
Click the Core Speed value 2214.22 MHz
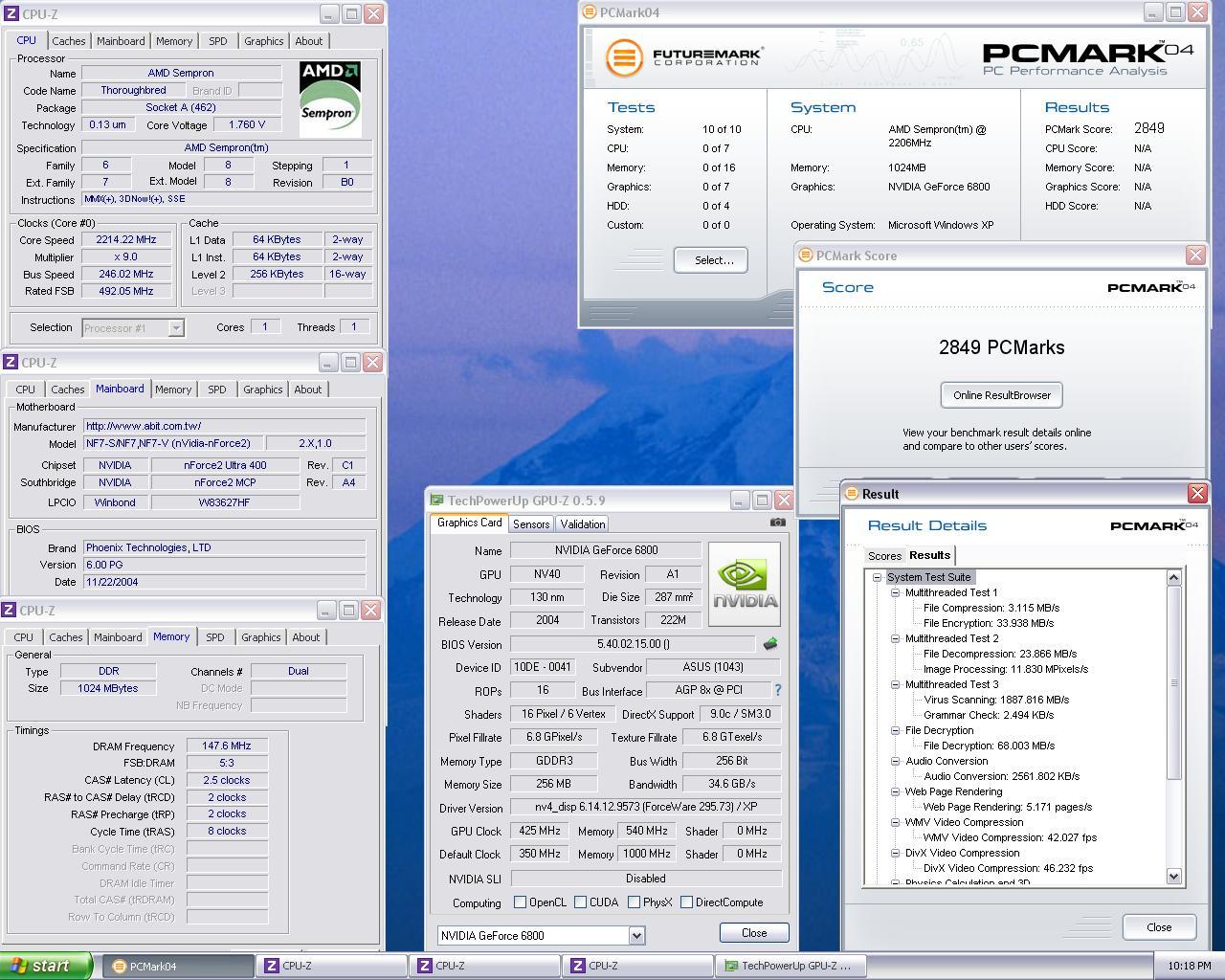click(x=126, y=240)
